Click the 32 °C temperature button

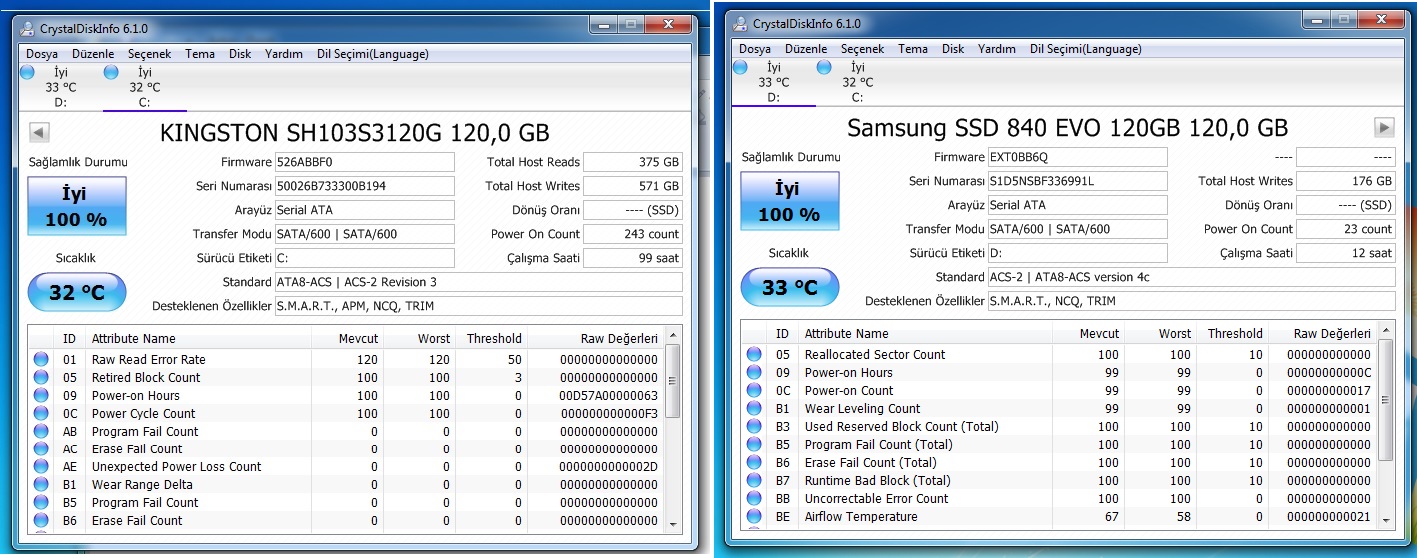(77, 293)
